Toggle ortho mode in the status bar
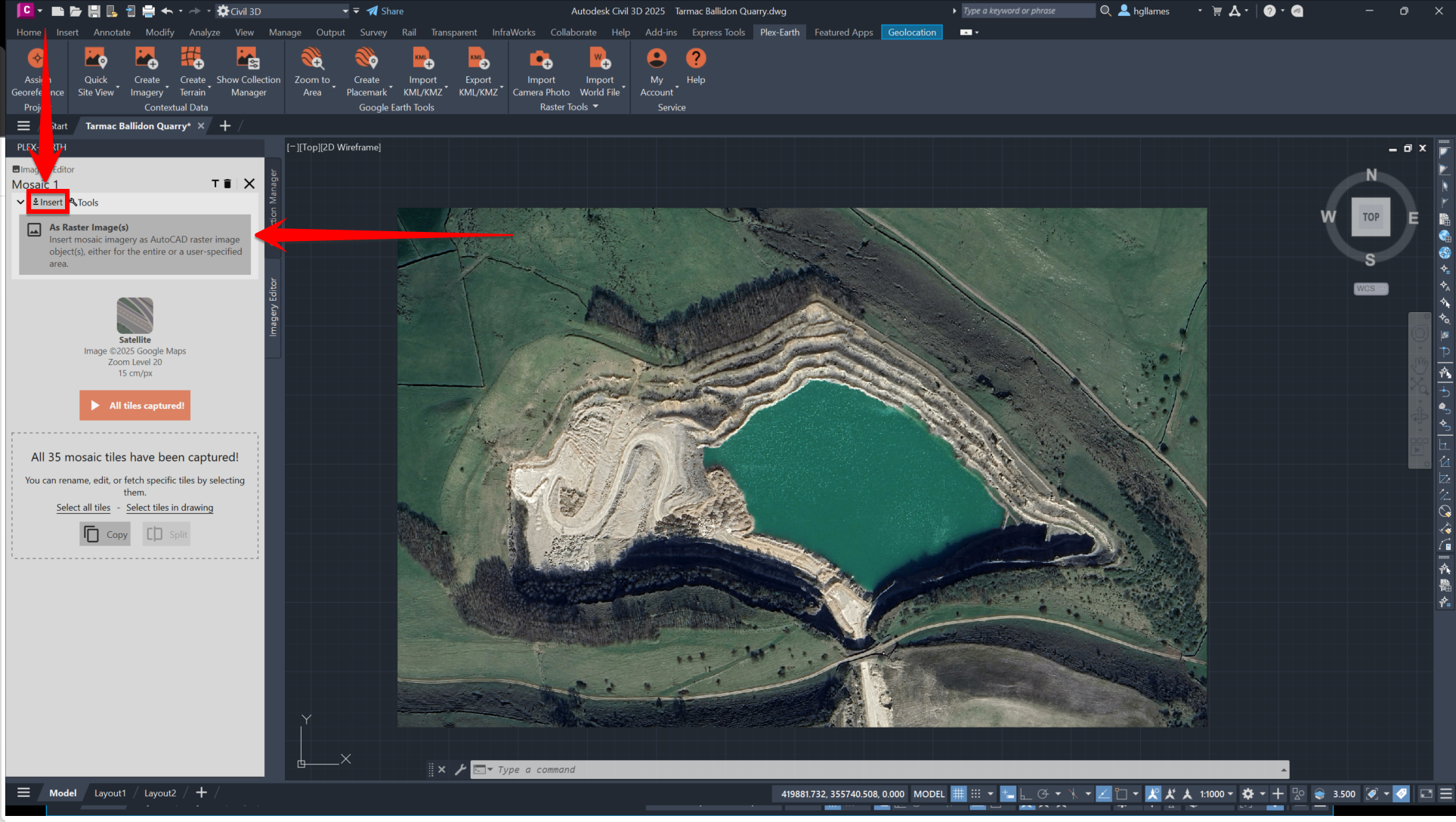The height and width of the screenshot is (822, 1456). [1025, 794]
